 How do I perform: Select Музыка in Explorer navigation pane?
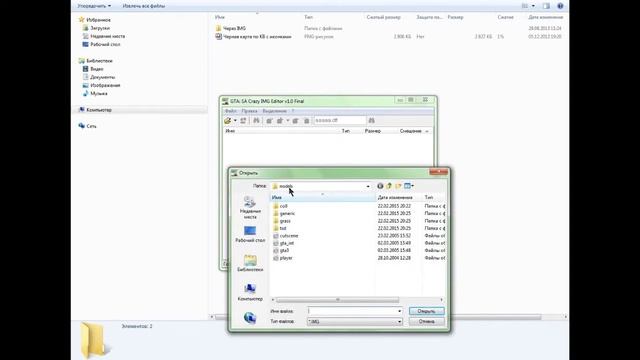pyautogui.click(x=95, y=93)
